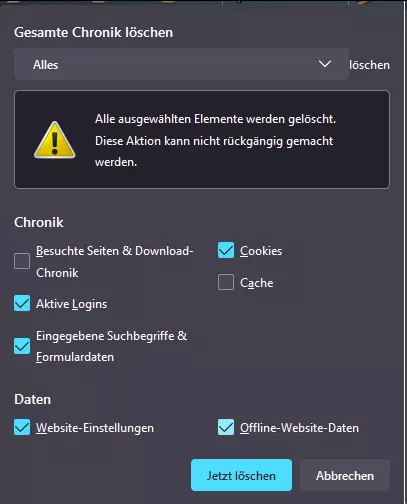The width and height of the screenshot is (407, 504).
Task: Click the chevron arrow in the time range dropdown
Action: 325,64
